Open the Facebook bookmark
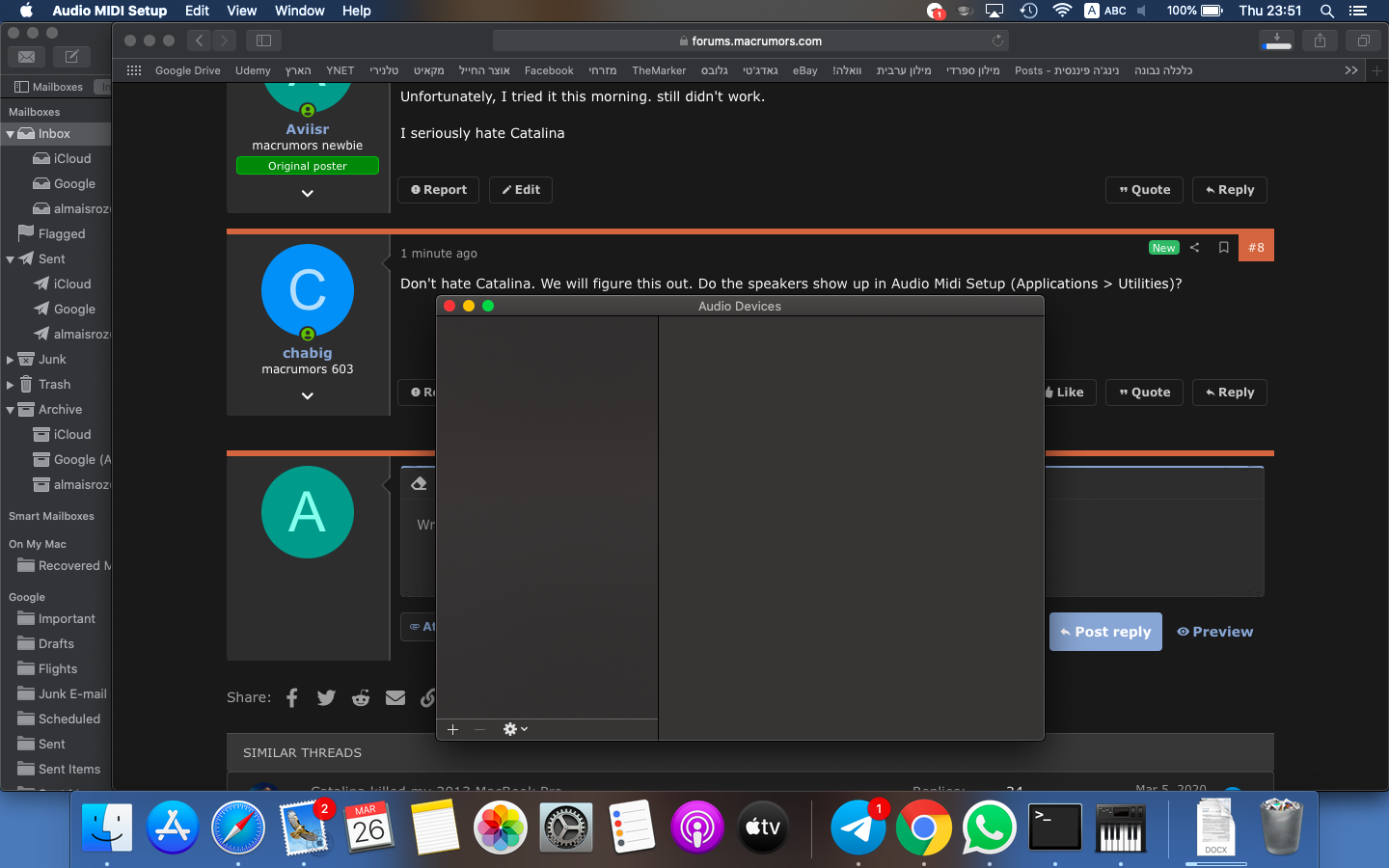The image size is (1389, 868). click(549, 70)
